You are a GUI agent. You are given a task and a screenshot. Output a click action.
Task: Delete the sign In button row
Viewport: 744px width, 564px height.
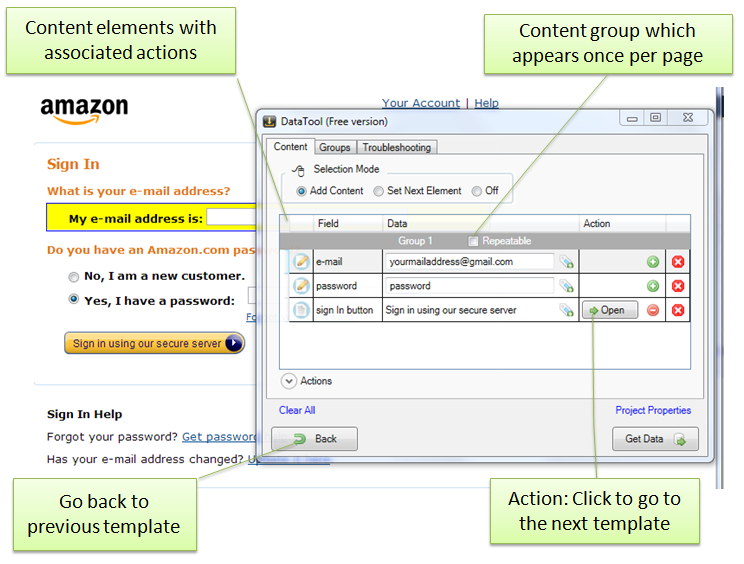pyautogui.click(x=677, y=310)
